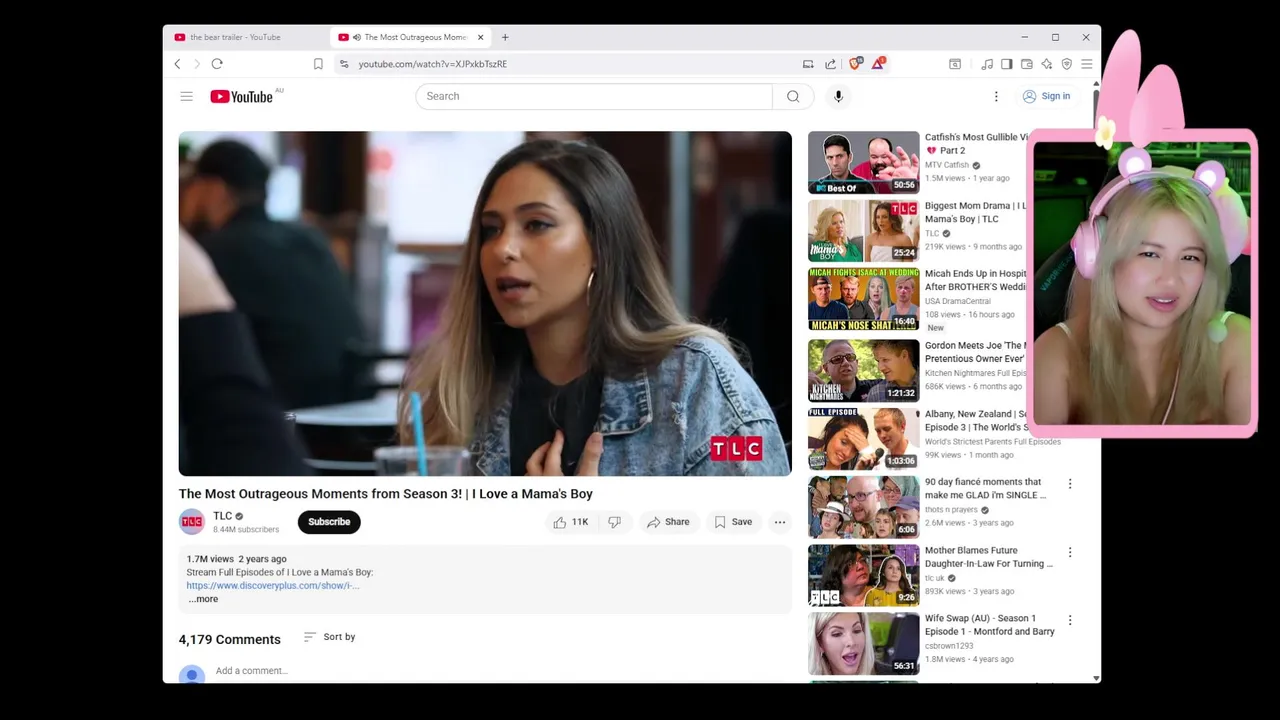Toggle the browser sidebar panel icon
The height and width of the screenshot is (720, 1280).
coord(1007,64)
